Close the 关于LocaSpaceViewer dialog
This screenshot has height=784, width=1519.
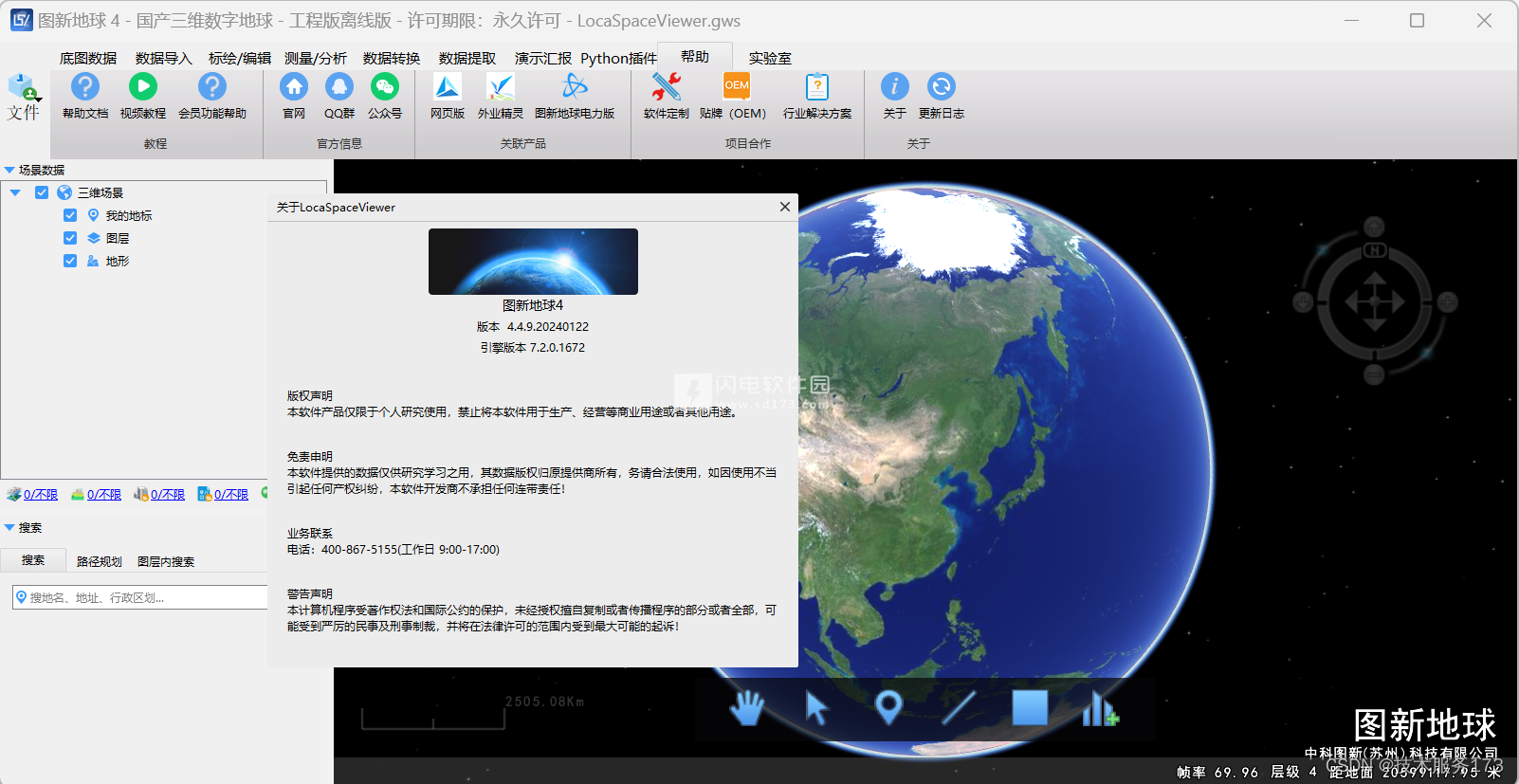[785, 207]
